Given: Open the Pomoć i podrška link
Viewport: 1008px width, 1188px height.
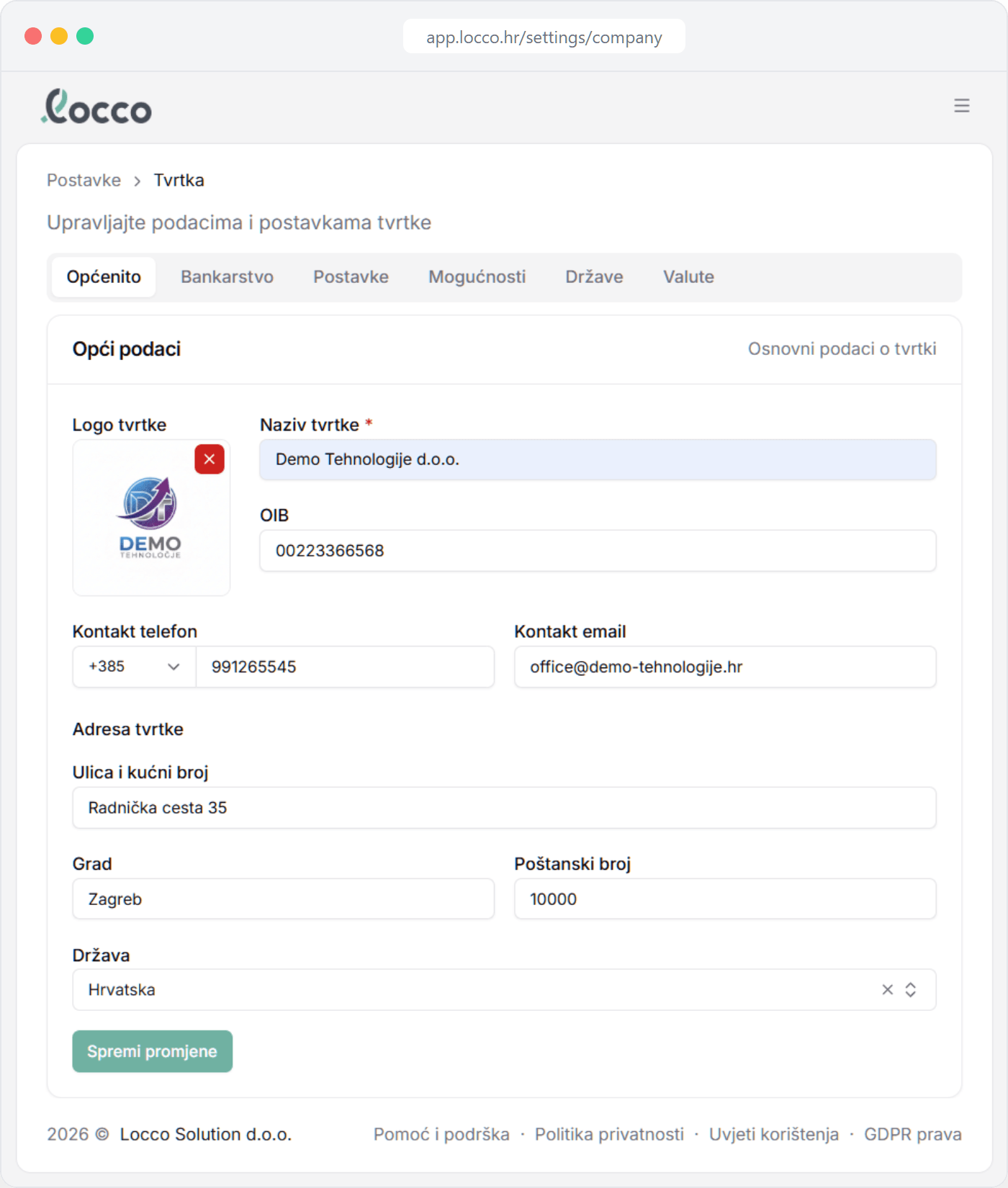Looking at the screenshot, I should coord(441,1135).
